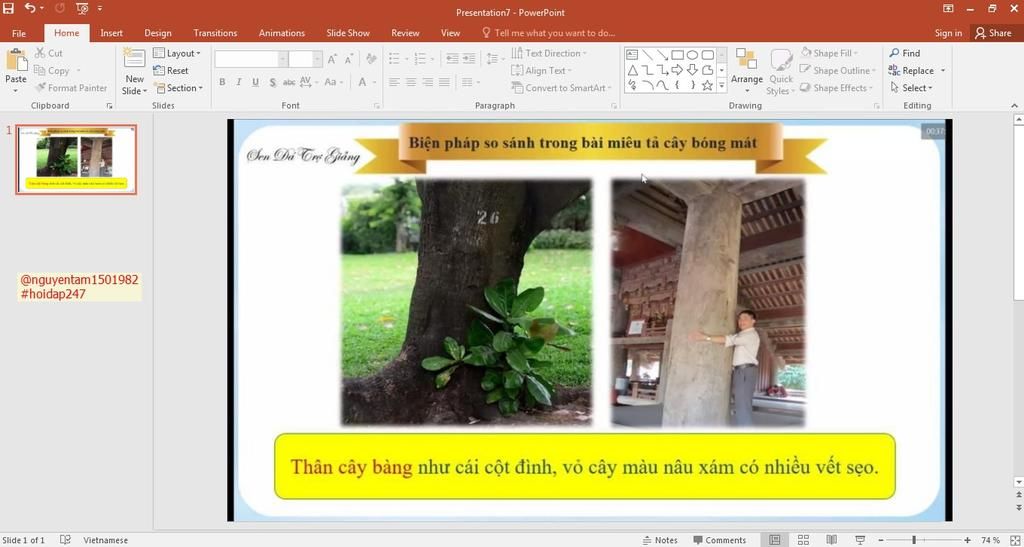Convert to SmartArt
The image size is (1024, 547).
pos(562,87)
